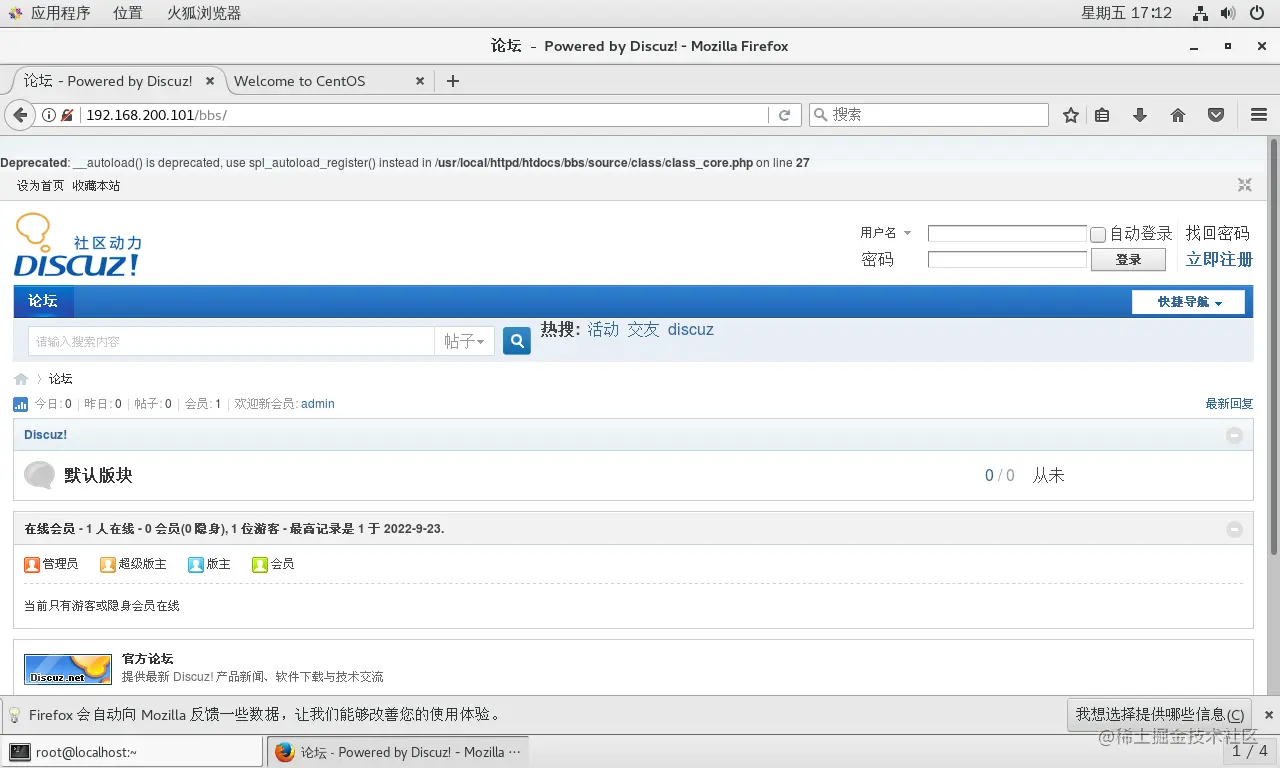Open the 帖子 search type dropdown
The width and height of the screenshot is (1280, 768).
click(x=464, y=341)
